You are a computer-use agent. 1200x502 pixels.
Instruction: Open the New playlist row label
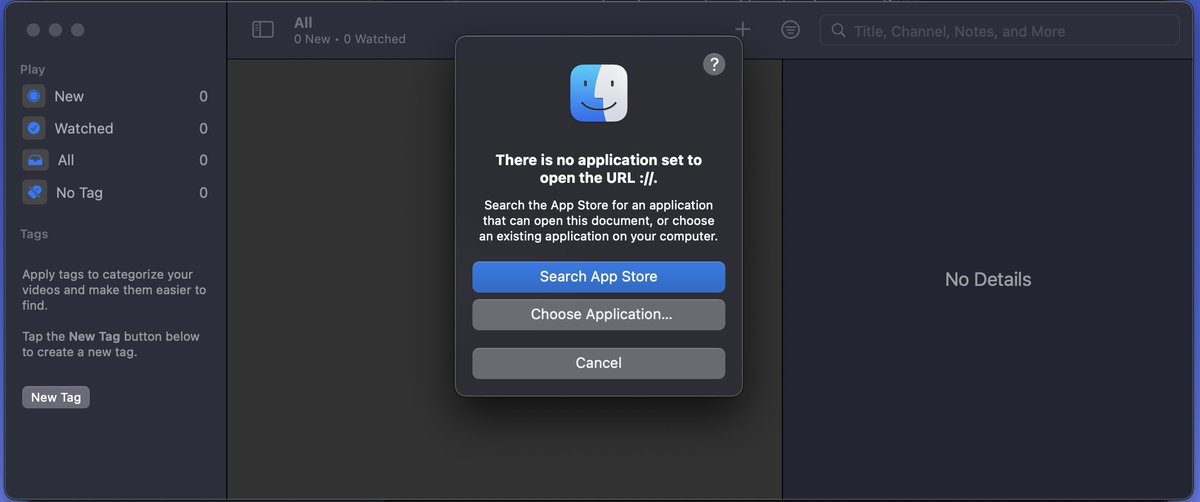69,96
